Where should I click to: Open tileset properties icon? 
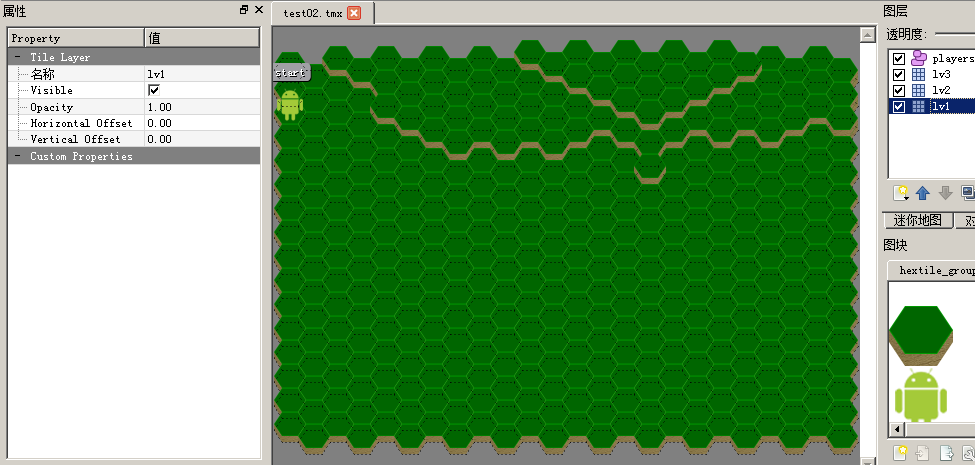click(968, 453)
